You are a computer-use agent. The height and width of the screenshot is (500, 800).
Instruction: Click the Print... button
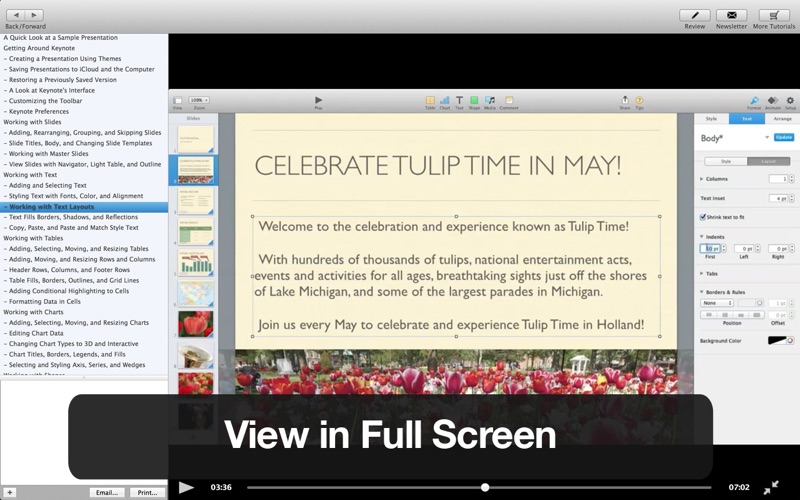pyautogui.click(x=147, y=492)
